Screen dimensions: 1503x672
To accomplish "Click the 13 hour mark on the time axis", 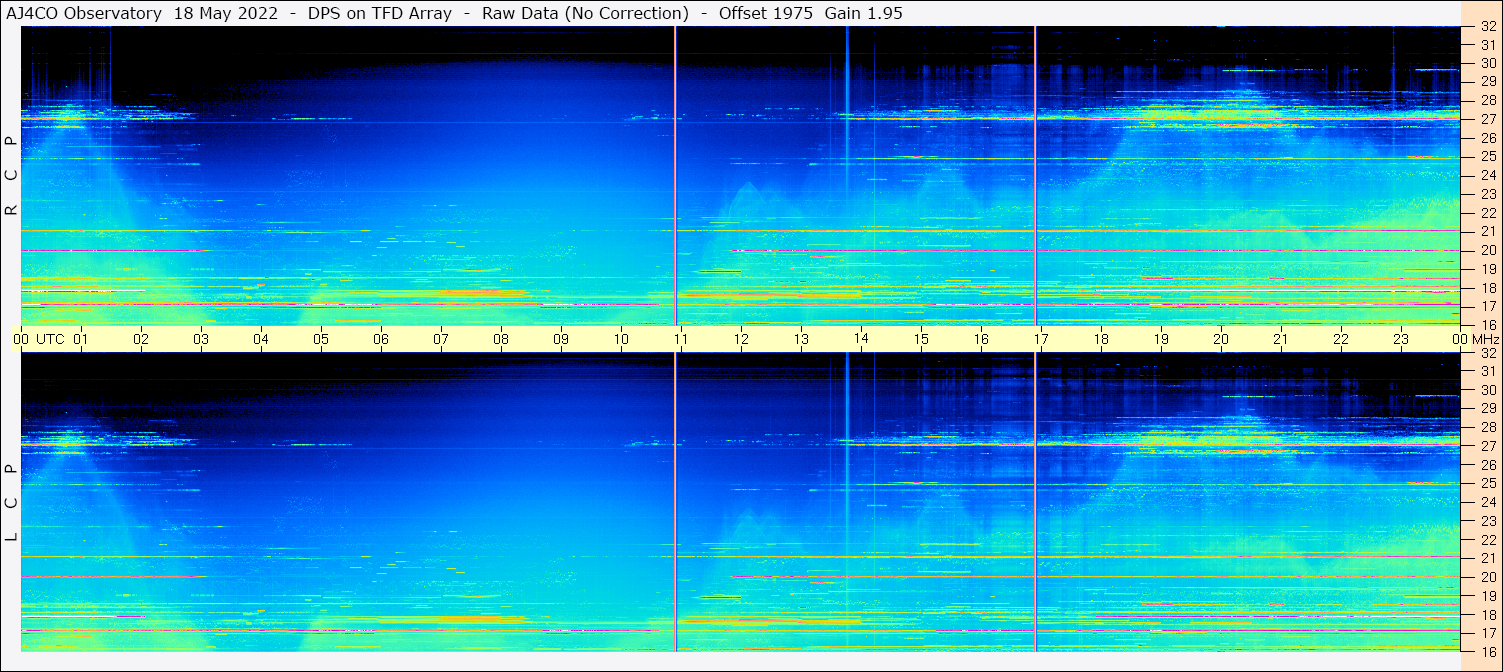I will click(801, 339).
